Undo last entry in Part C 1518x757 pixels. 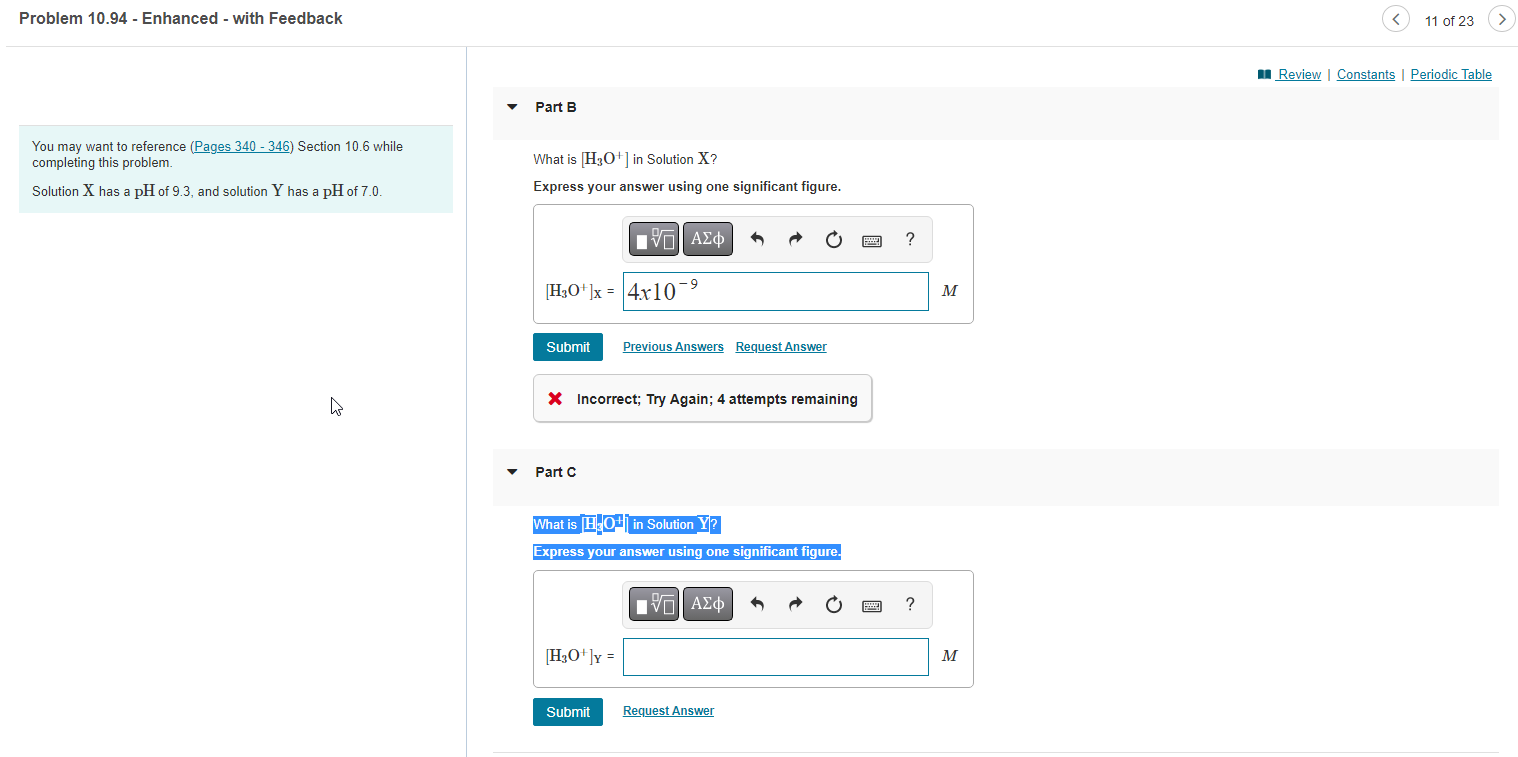coord(757,604)
